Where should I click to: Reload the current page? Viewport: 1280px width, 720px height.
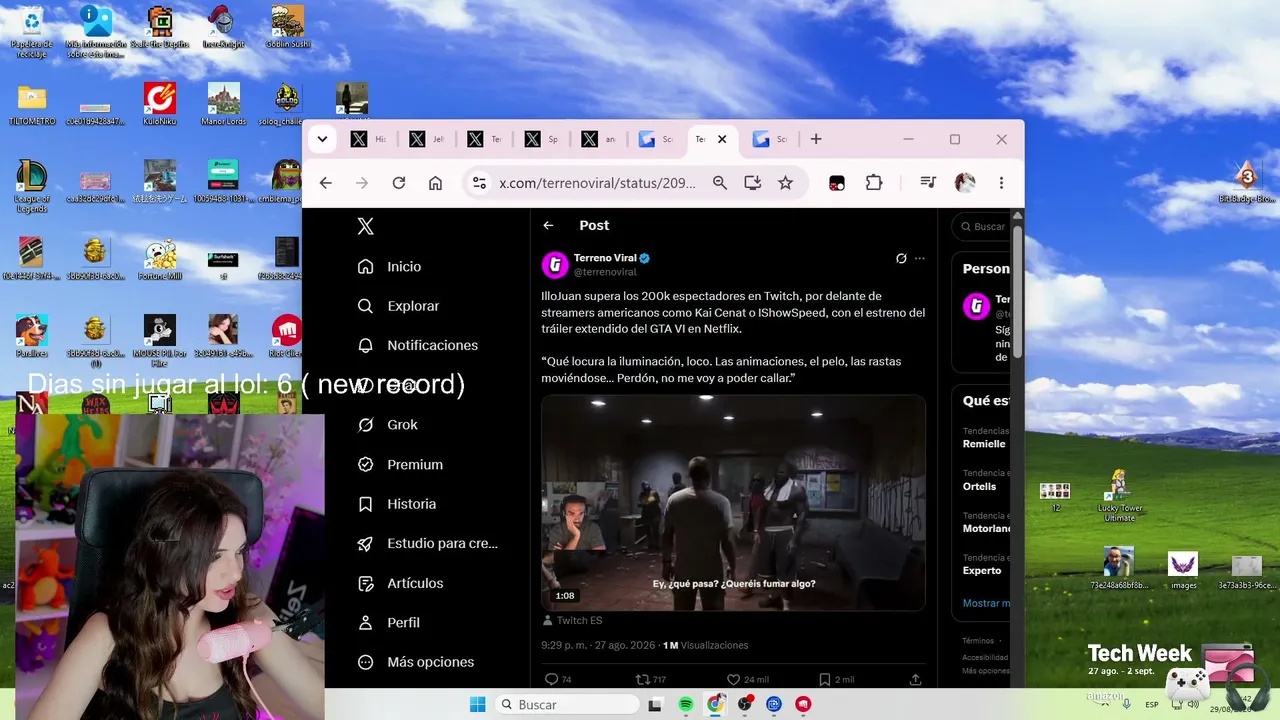(x=399, y=183)
